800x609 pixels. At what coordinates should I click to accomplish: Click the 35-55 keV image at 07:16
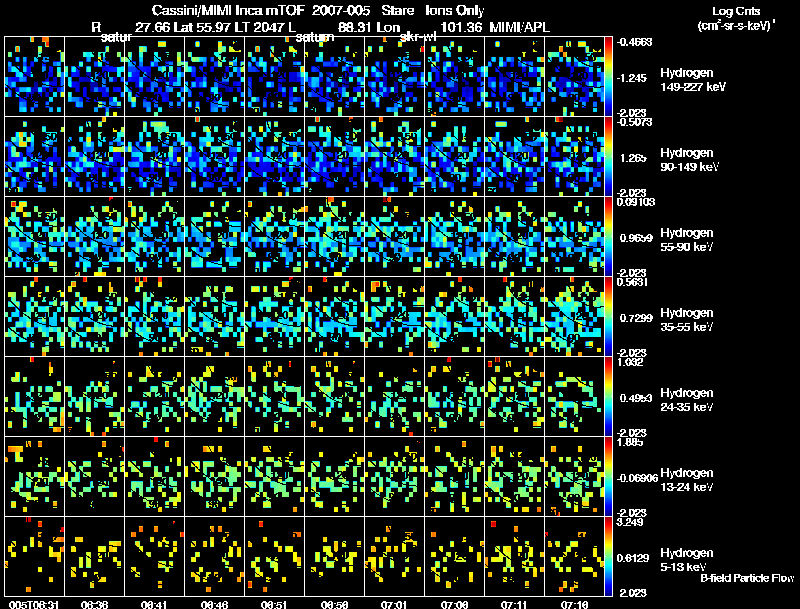tap(574, 316)
